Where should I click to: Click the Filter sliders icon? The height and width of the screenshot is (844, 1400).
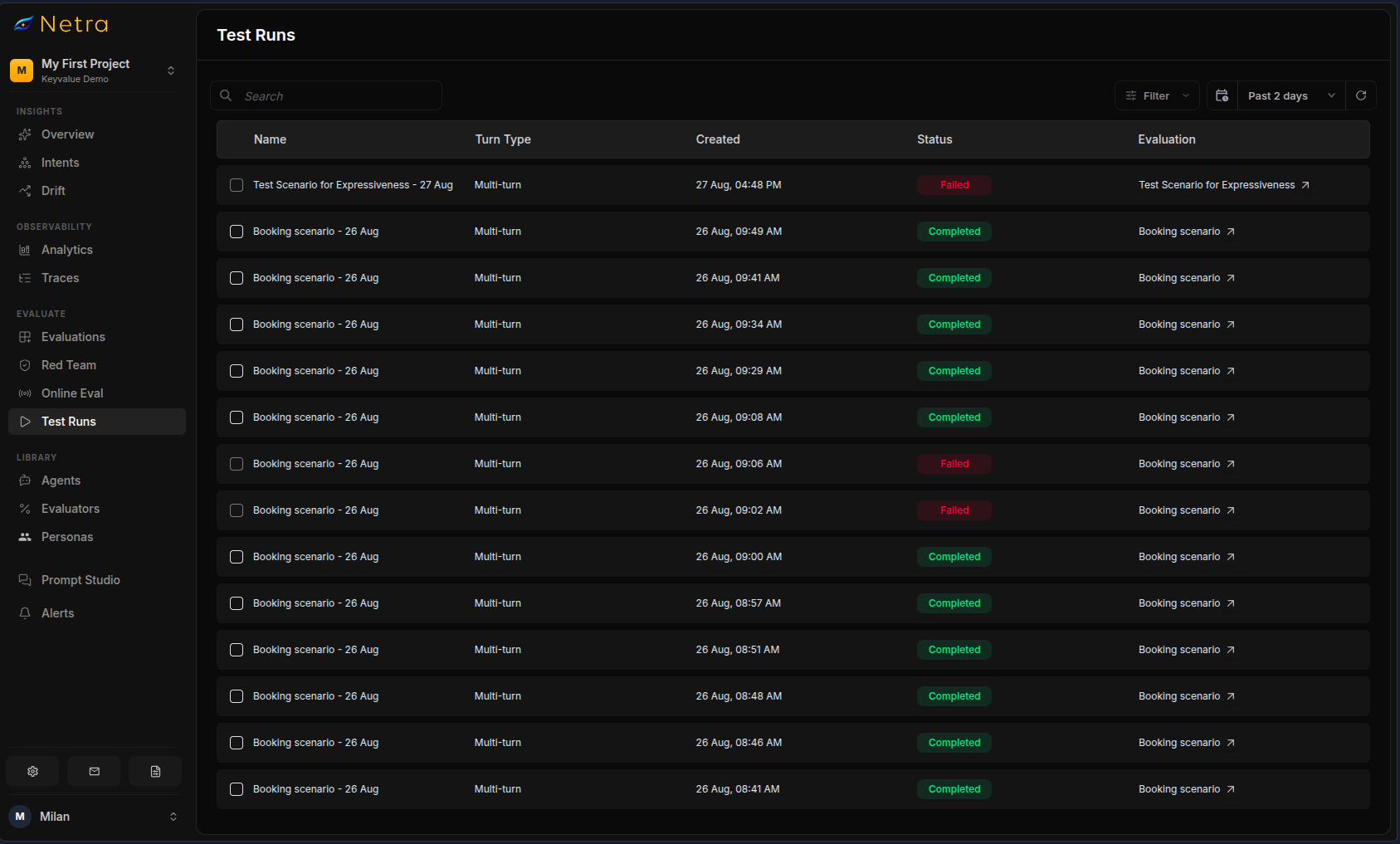click(1131, 95)
